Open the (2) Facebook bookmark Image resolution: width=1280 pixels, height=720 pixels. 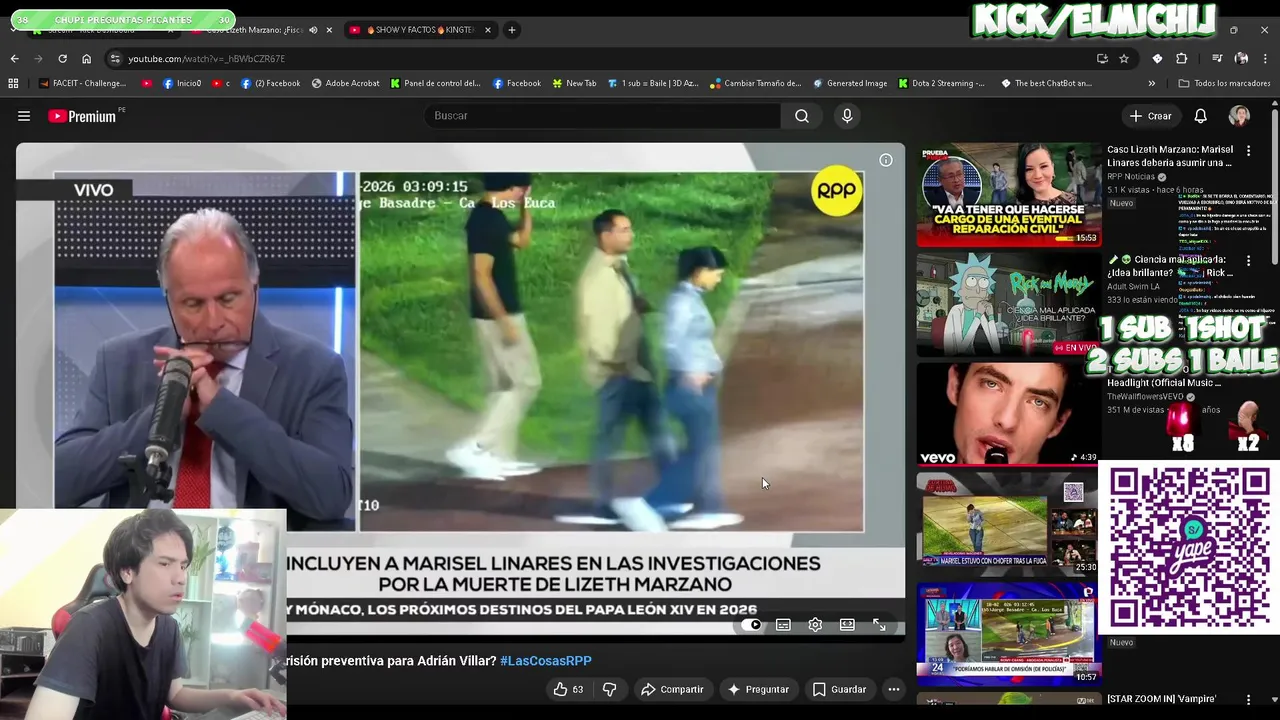tap(270, 83)
